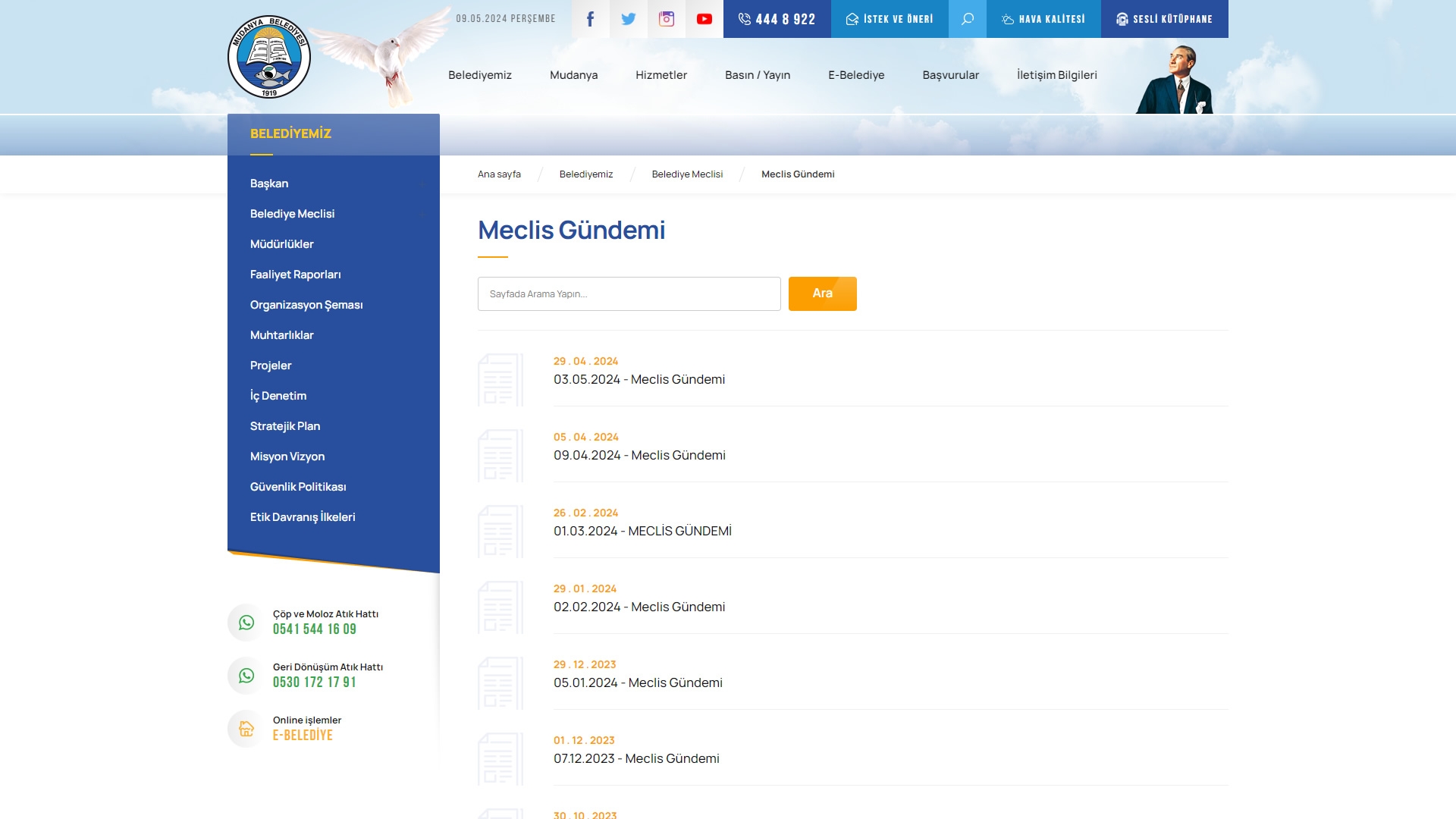The height and width of the screenshot is (819, 1456).
Task: Click document icon of 07.12.2023 agenda
Action: click(x=500, y=759)
